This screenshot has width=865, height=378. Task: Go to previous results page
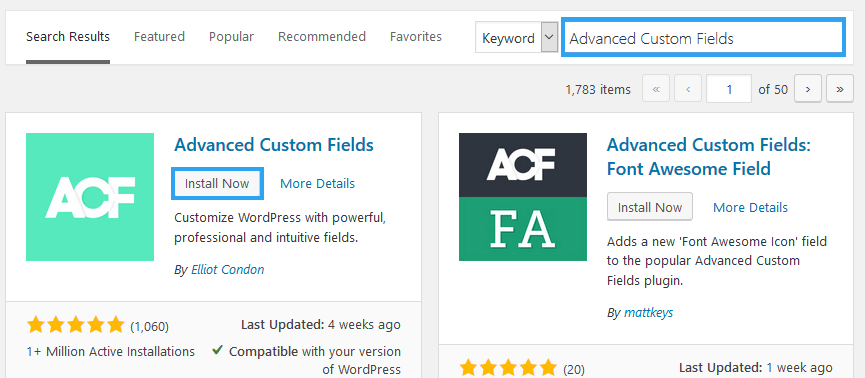[688, 89]
